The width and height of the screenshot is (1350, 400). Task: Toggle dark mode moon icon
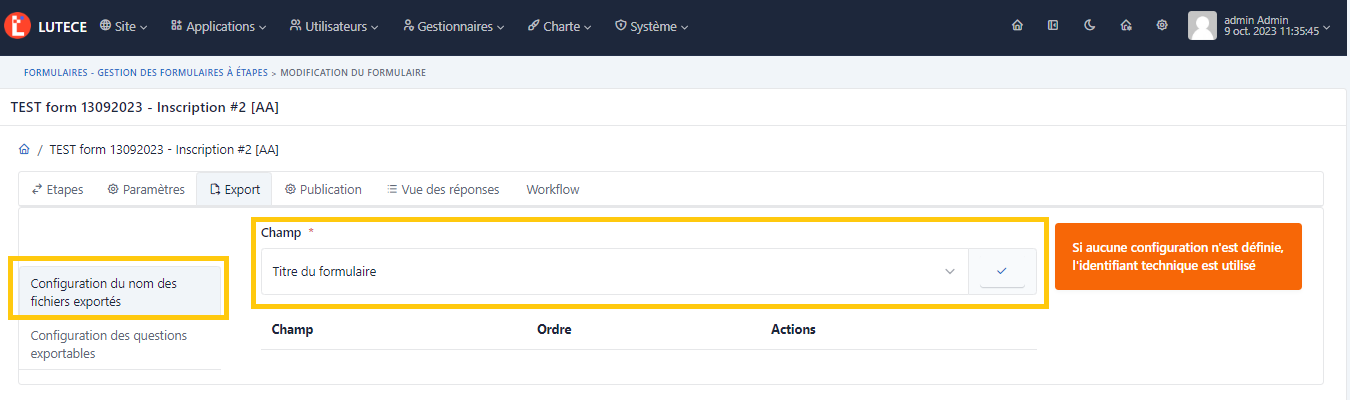click(x=1089, y=26)
